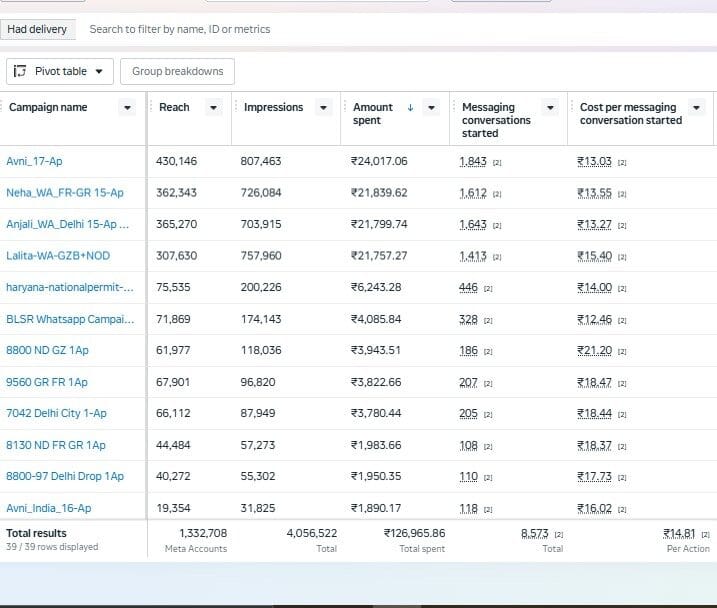Viewport: 717px width, 608px height.
Task: Click the Had delivery filter chip
Action: click(37, 29)
